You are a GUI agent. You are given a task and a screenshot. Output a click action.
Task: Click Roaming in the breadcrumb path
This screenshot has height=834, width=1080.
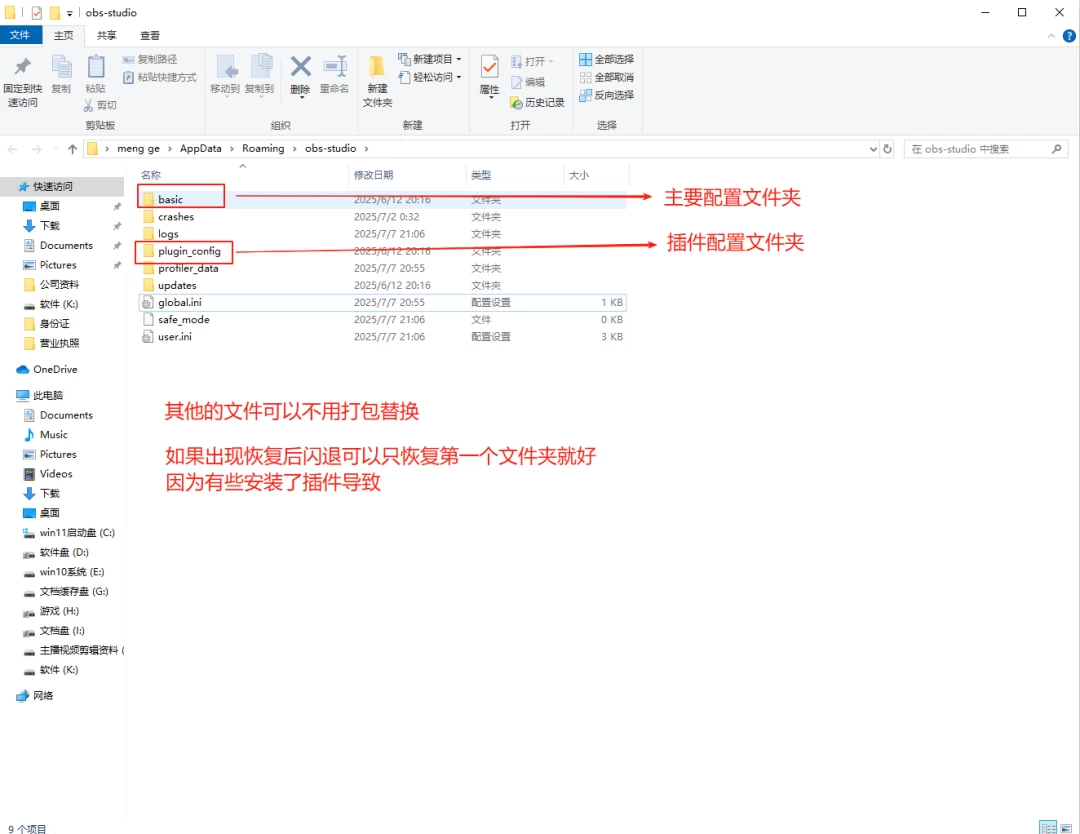(x=263, y=149)
